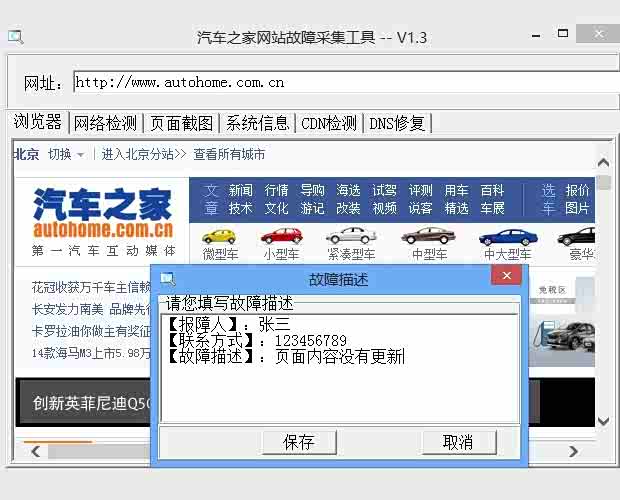
Task: Click the 创新英菲尼迪Q50 banner ad
Action: pos(83,402)
